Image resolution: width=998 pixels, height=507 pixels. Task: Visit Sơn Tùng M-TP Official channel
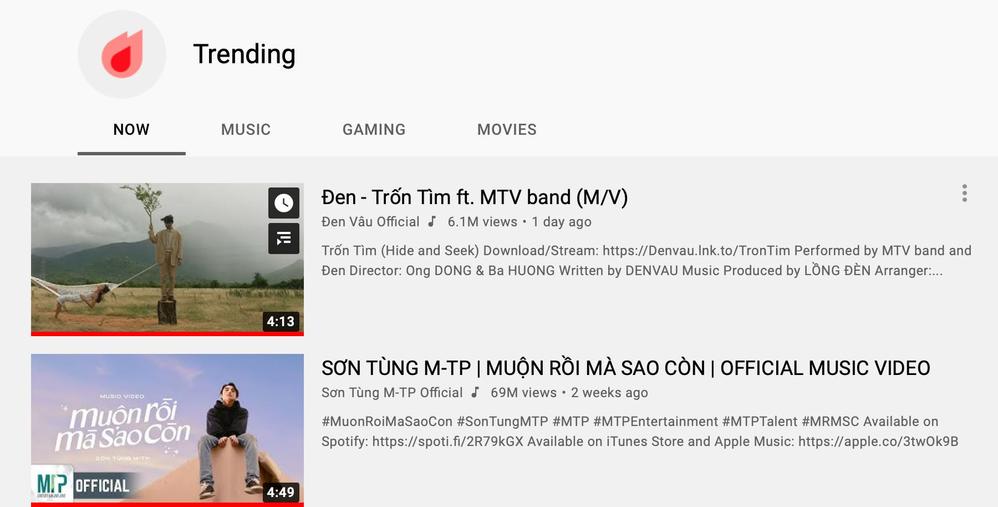392,392
